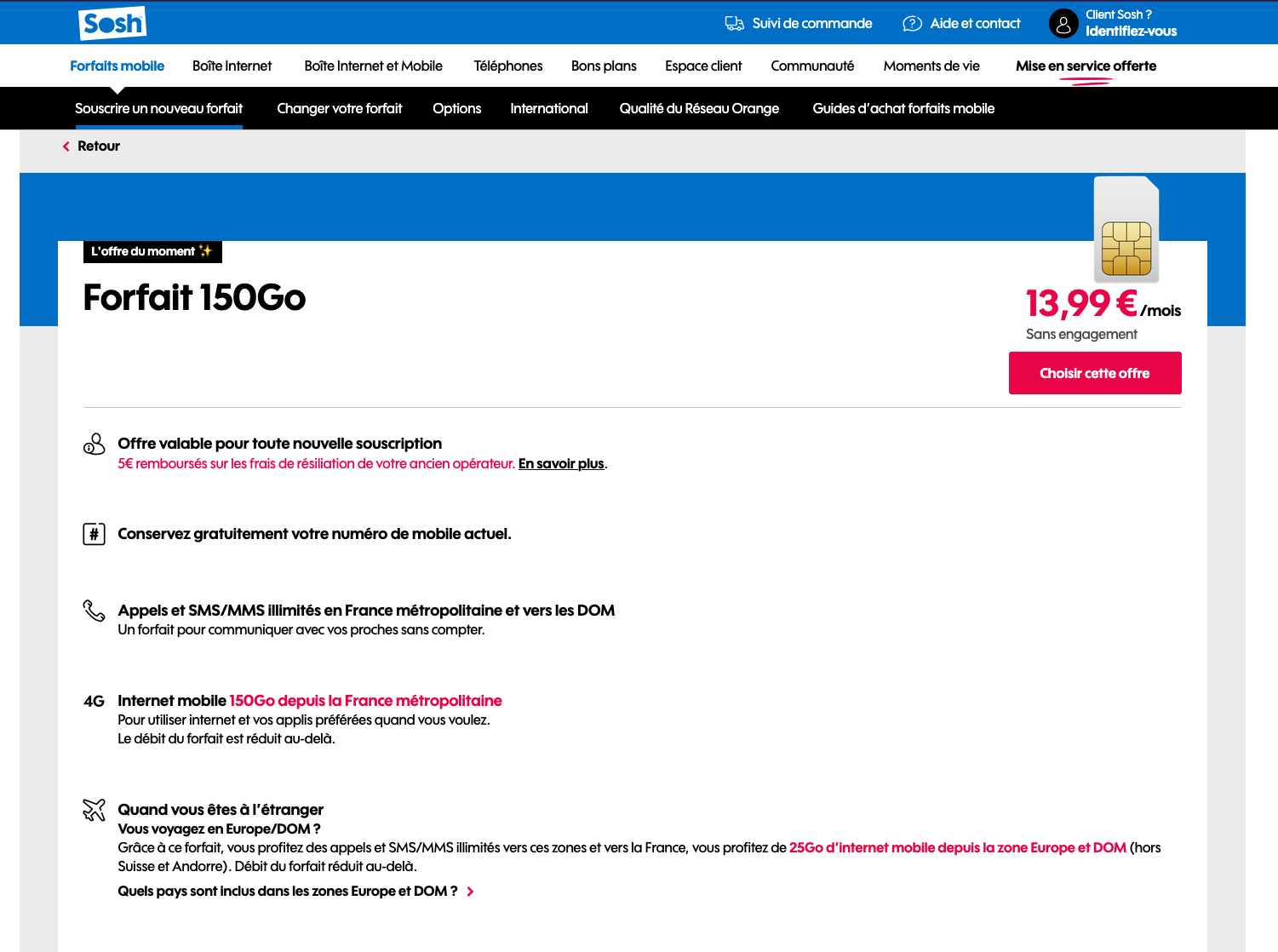This screenshot has height=952, width=1278.
Task: Visit Communauté section
Action: [812, 66]
